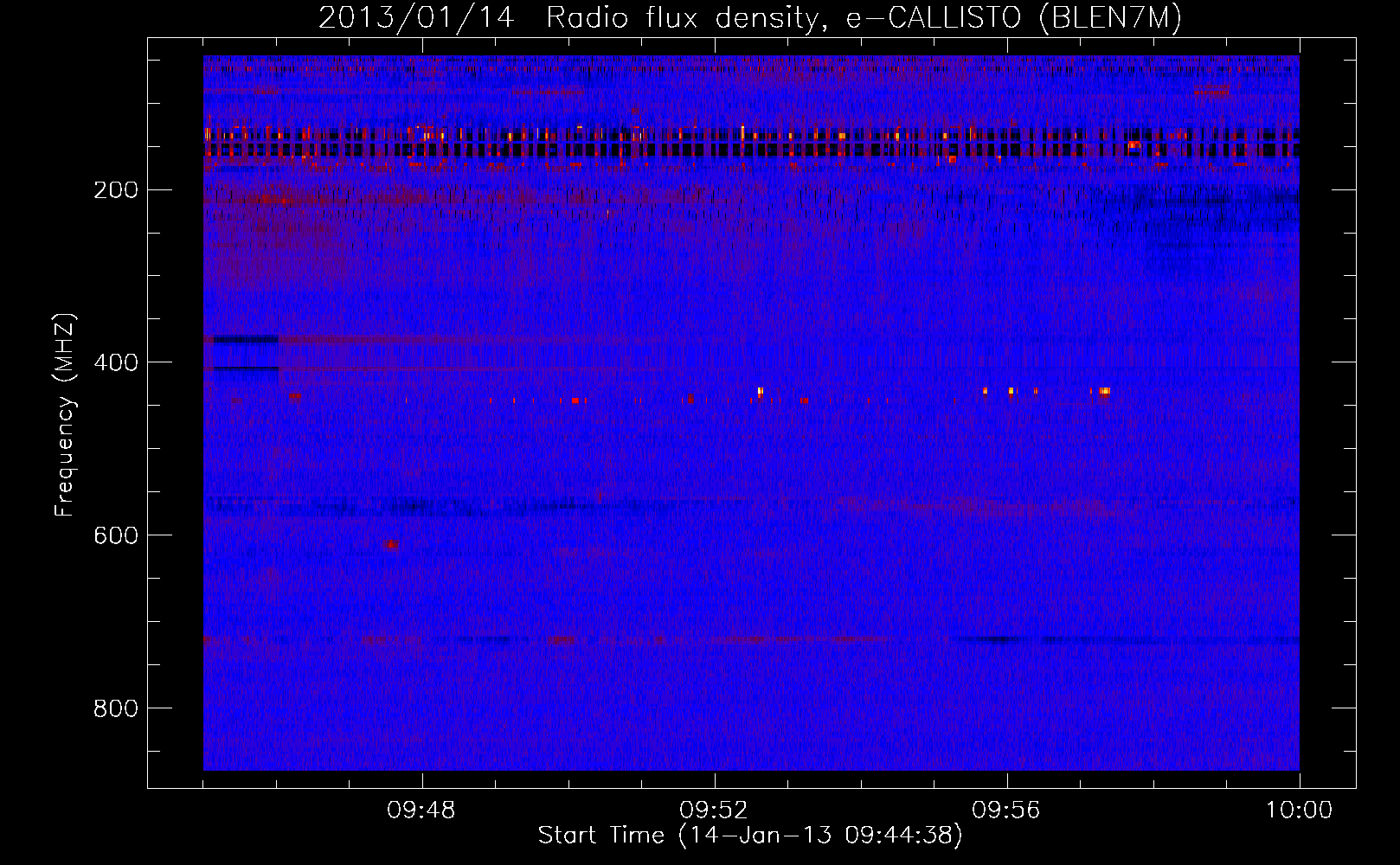Click the 800 frequency tick label
This screenshot has width=1400, height=865.
115,708
